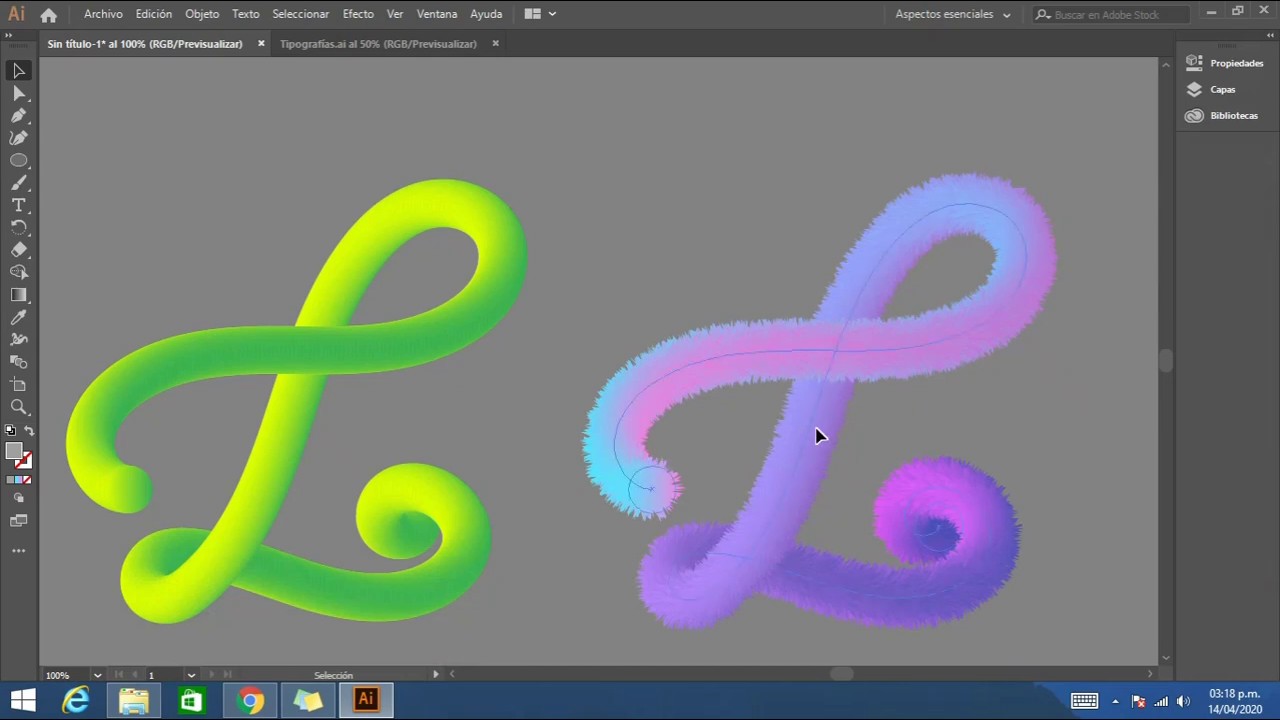This screenshot has height=720, width=1280.
Task: Select the Selection (black arrow) tool
Action: click(x=19, y=71)
